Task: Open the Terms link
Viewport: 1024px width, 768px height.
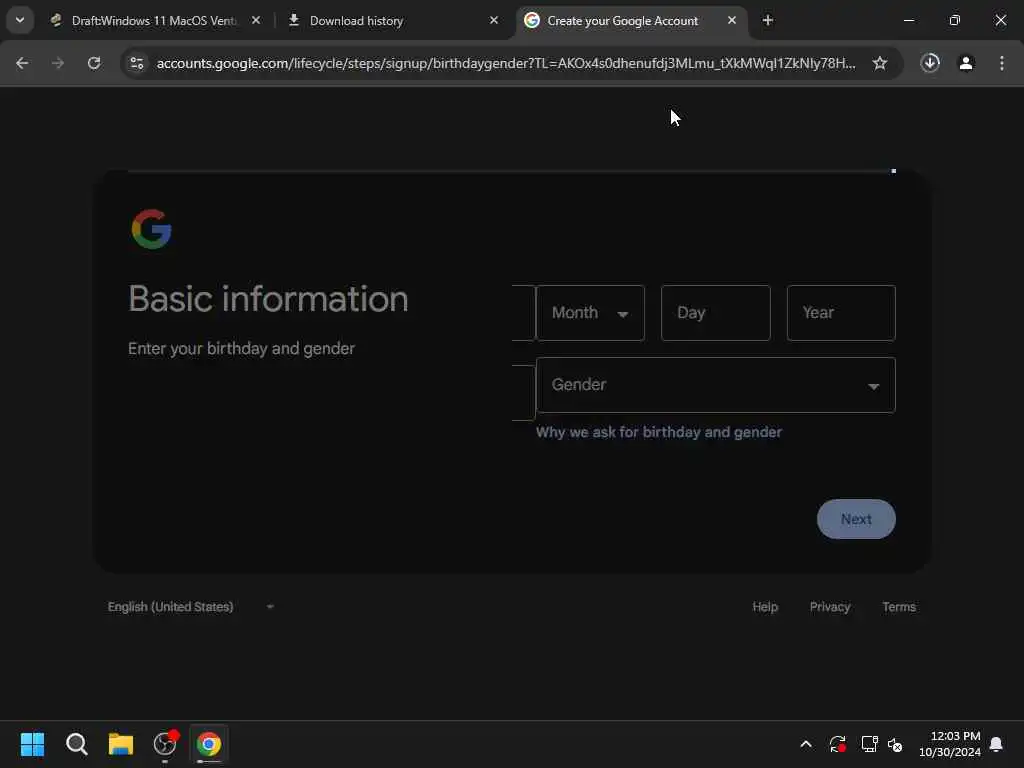Action: pyautogui.click(x=899, y=607)
